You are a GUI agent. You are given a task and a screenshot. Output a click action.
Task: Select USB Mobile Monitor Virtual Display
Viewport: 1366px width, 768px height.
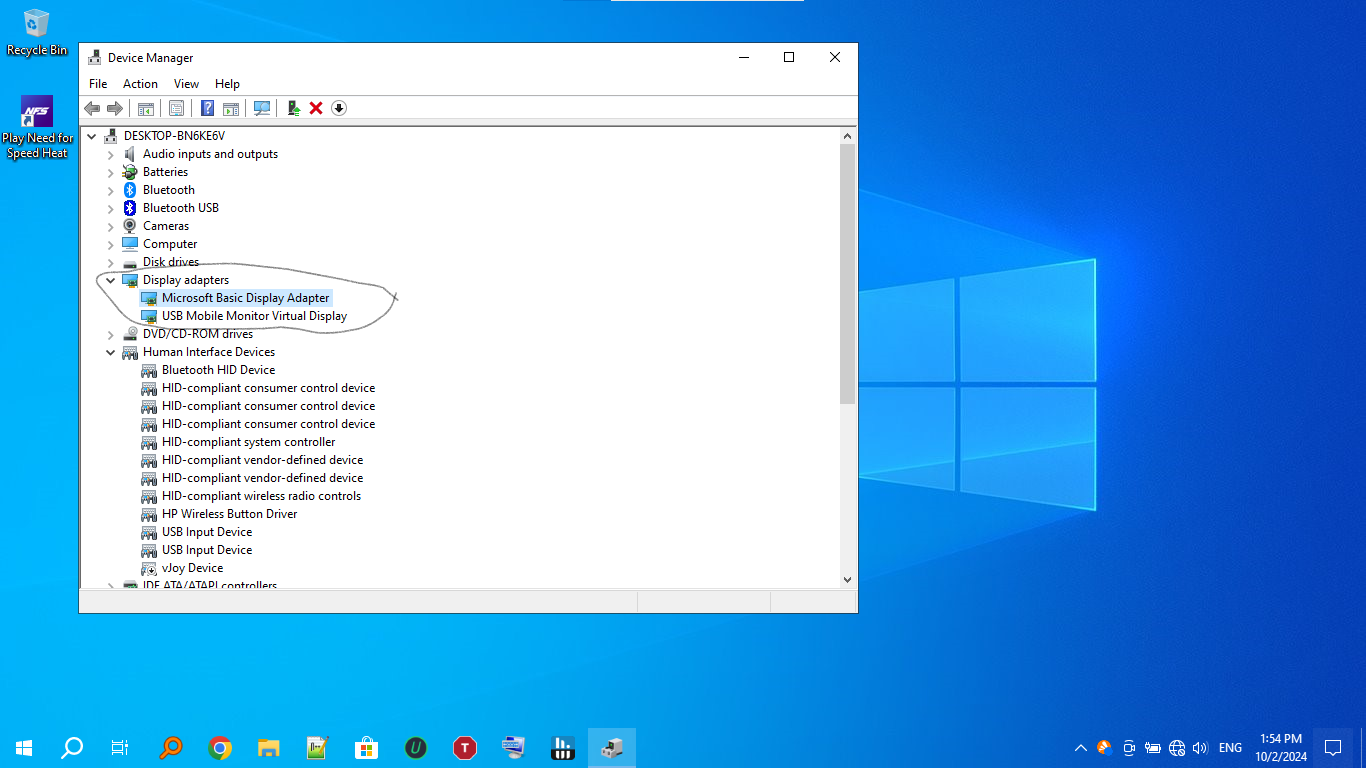[x=254, y=315]
